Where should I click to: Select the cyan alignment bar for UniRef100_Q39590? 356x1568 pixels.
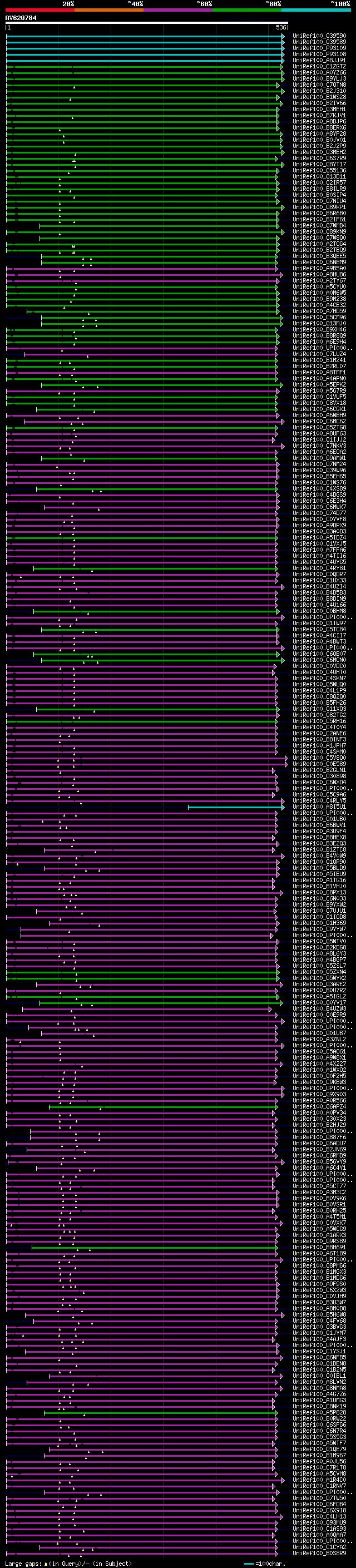[145, 37]
